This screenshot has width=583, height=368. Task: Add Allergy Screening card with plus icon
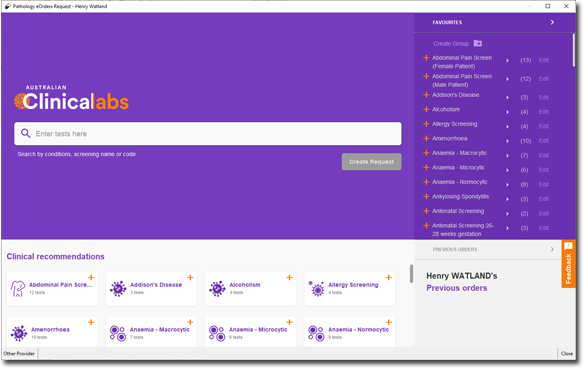pos(389,277)
